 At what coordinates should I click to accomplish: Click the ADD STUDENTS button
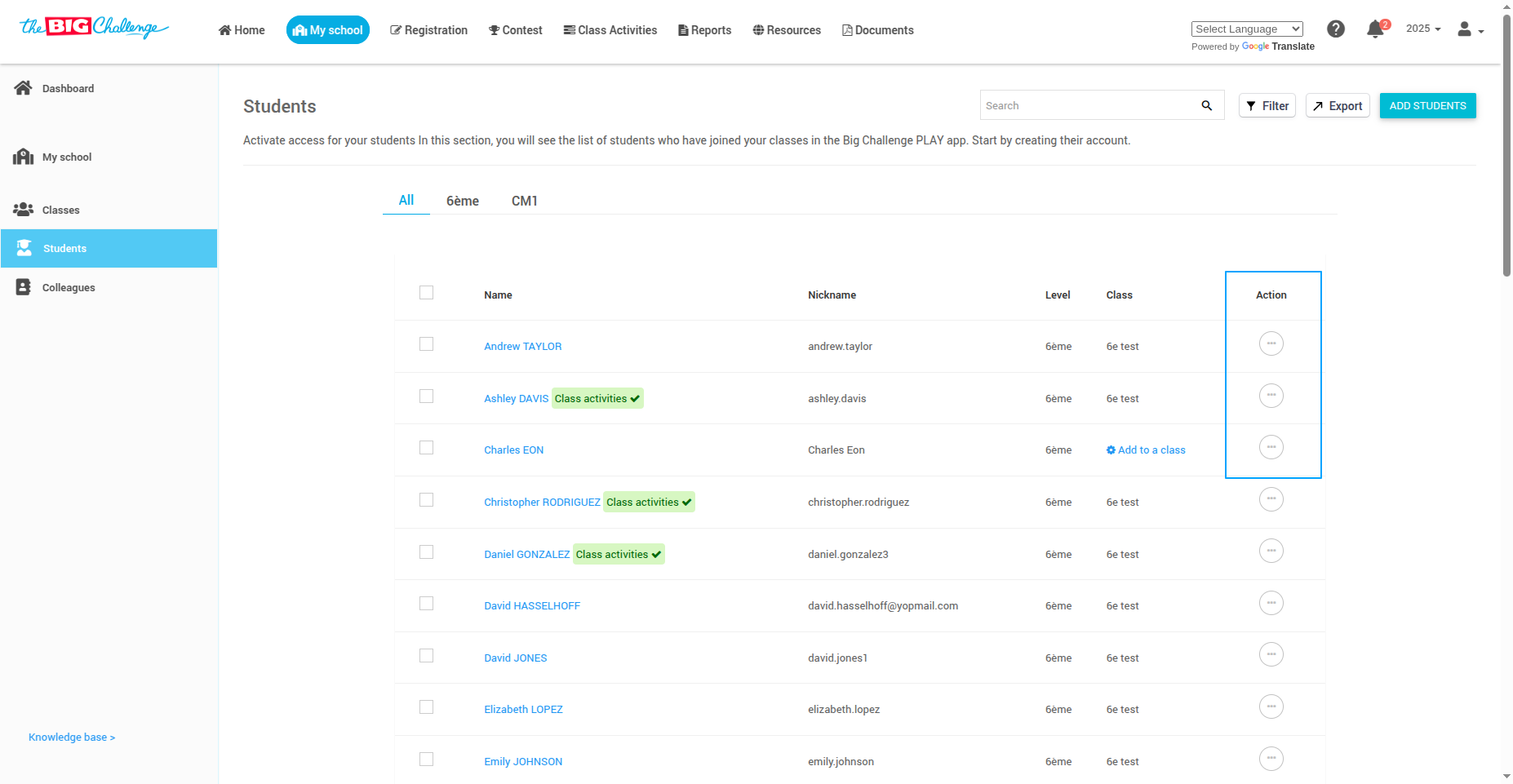[x=1427, y=106]
